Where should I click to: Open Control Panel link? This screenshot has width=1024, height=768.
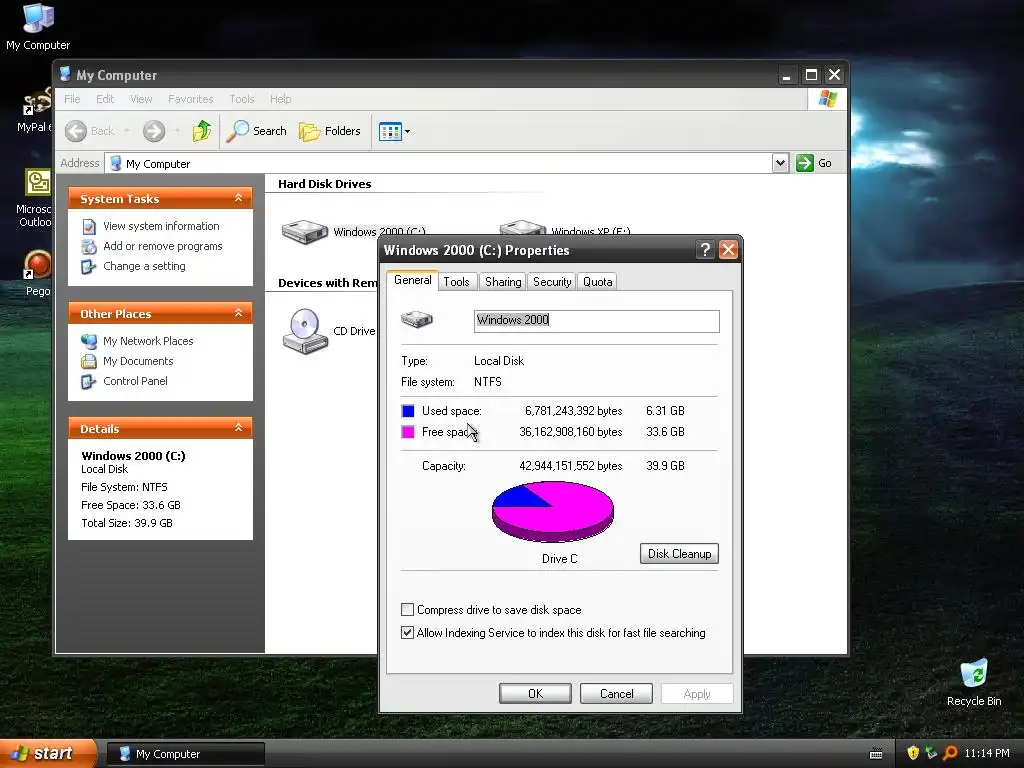click(x=135, y=381)
